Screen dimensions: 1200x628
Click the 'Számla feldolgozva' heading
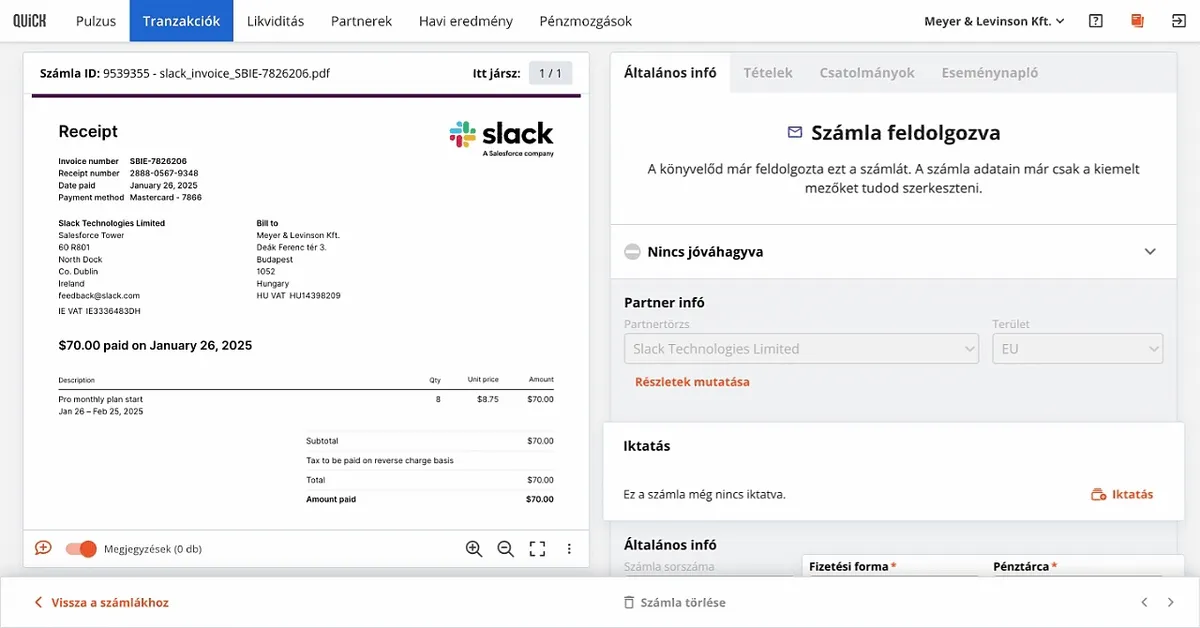coord(906,133)
